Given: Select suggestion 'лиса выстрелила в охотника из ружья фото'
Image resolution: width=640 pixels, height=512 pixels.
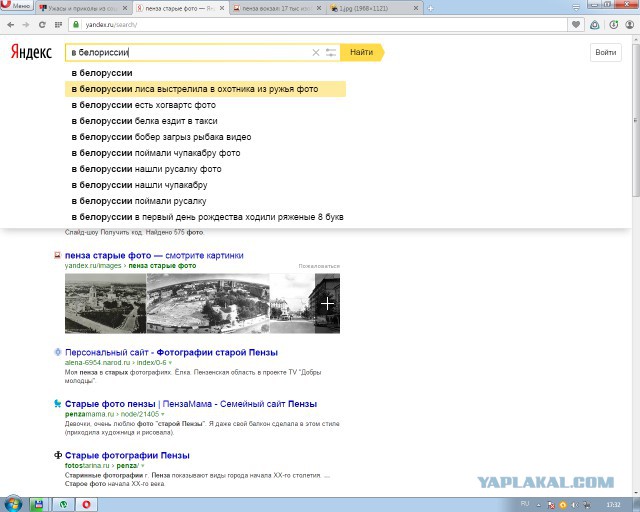Looking at the screenshot, I should pyautogui.click(x=205, y=89).
